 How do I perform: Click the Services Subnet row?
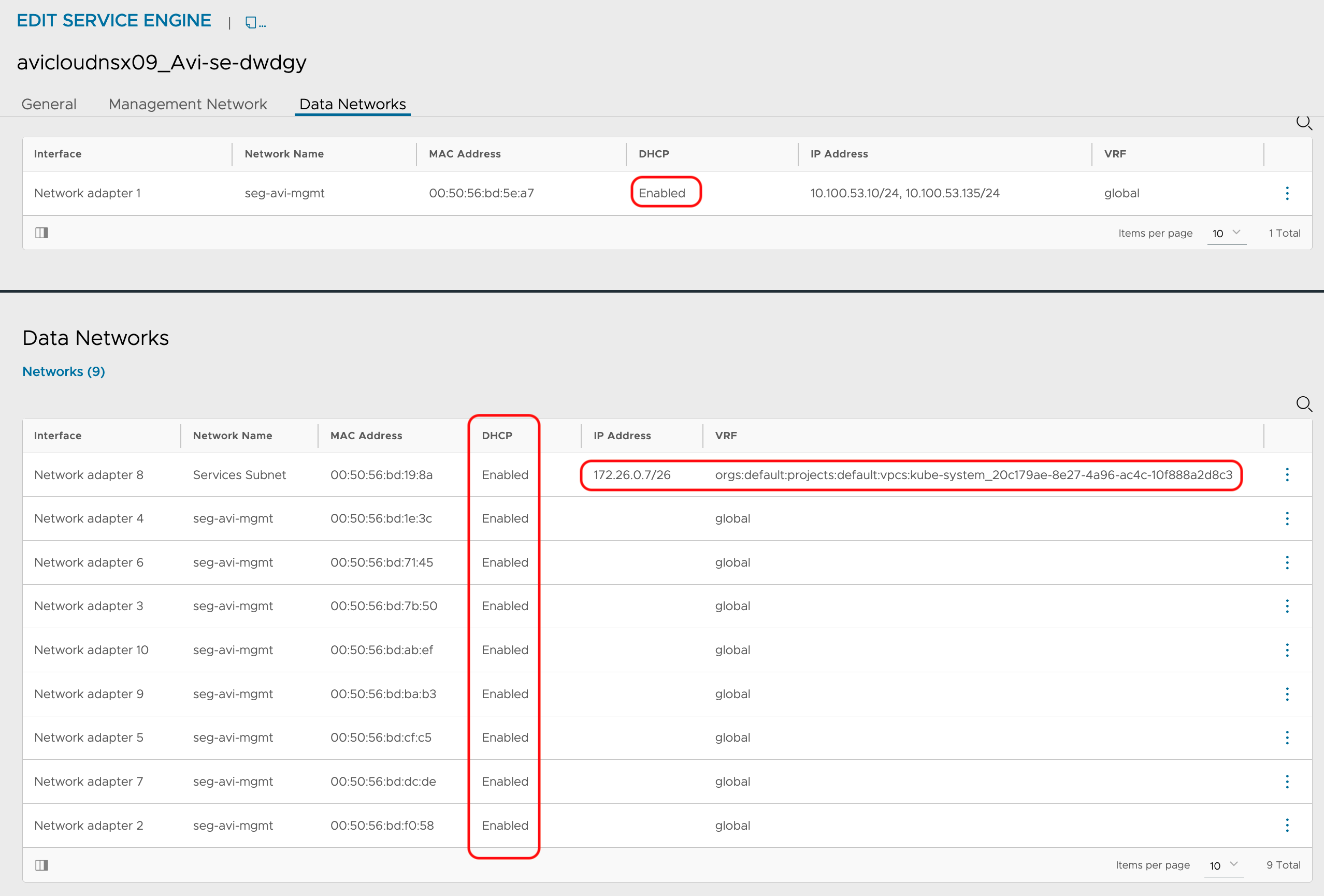pyautogui.click(x=239, y=475)
